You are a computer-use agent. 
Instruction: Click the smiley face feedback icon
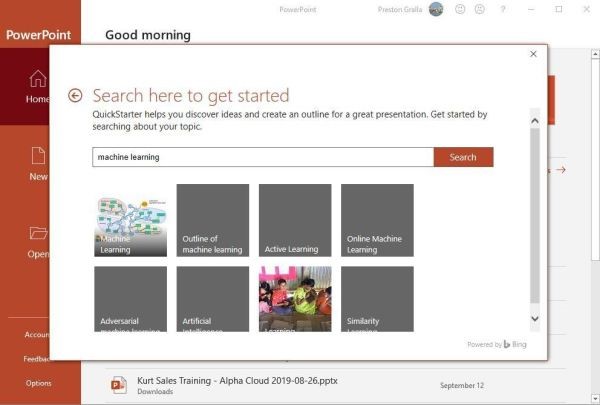click(x=460, y=9)
